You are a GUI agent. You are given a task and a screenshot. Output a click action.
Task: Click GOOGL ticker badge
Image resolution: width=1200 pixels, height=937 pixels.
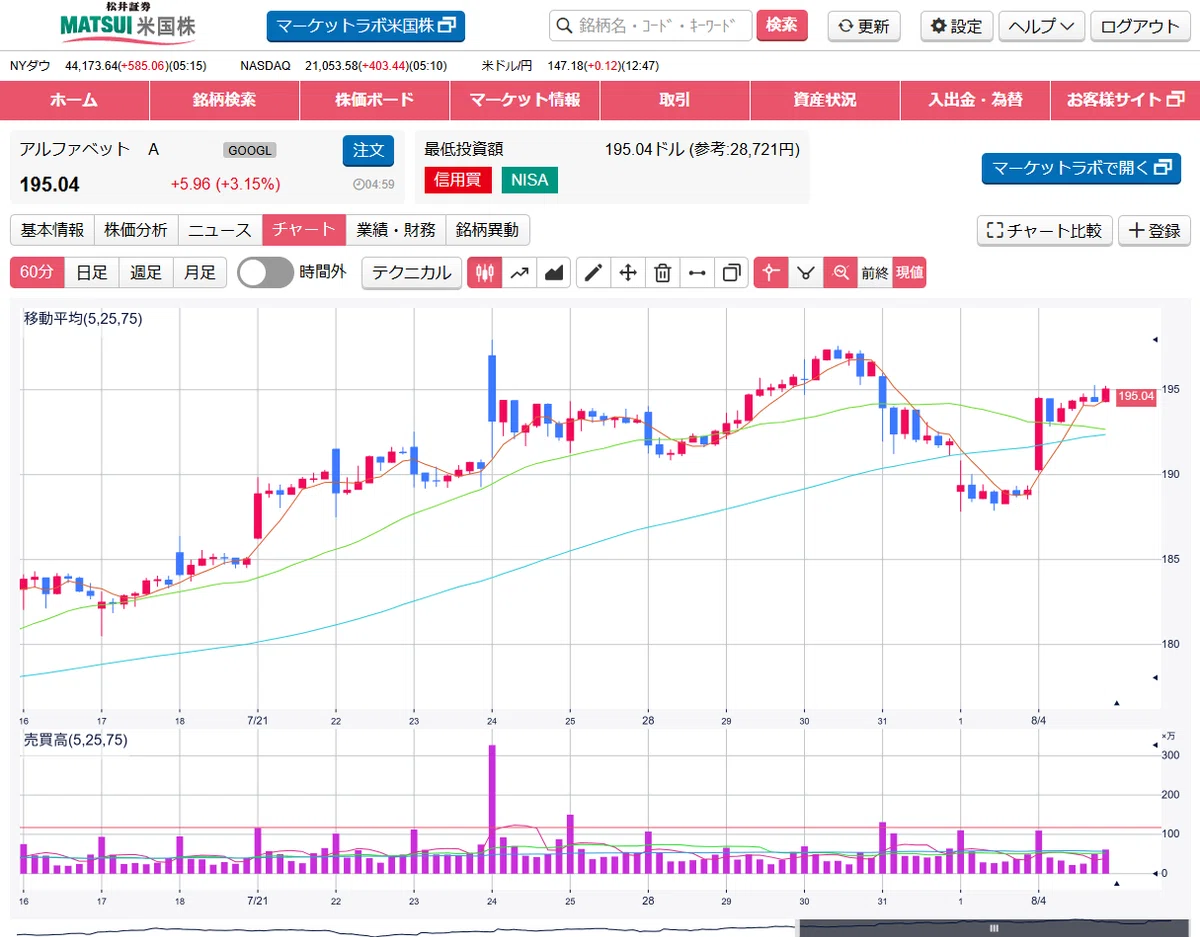pos(250,151)
